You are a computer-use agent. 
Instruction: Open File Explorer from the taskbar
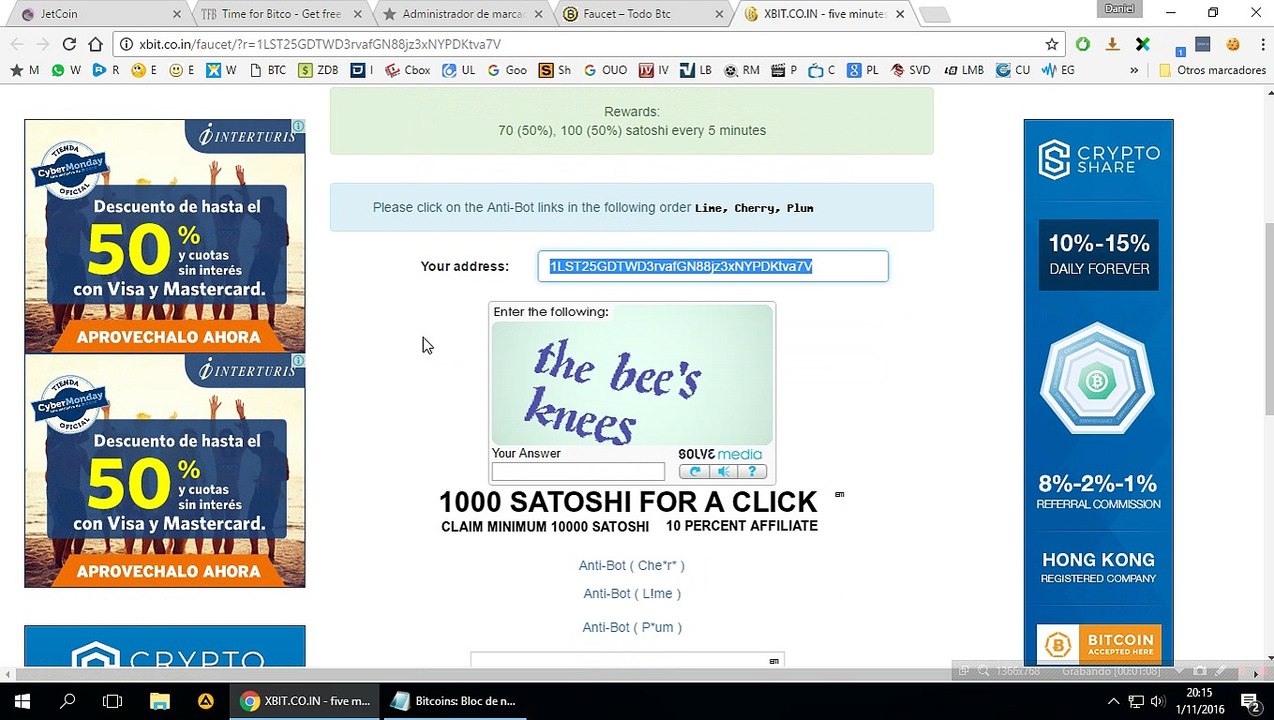pos(160,701)
